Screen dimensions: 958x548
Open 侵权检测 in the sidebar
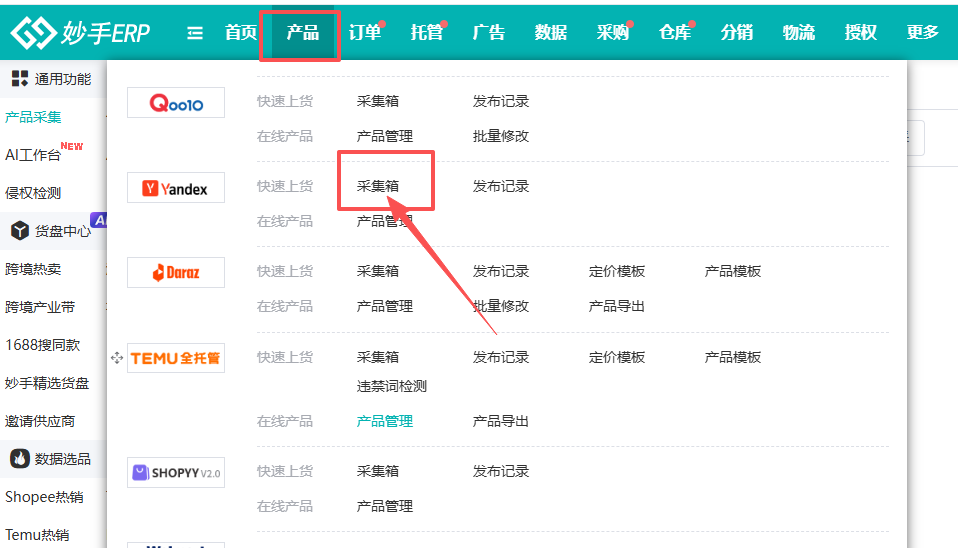pyautogui.click(x=33, y=193)
